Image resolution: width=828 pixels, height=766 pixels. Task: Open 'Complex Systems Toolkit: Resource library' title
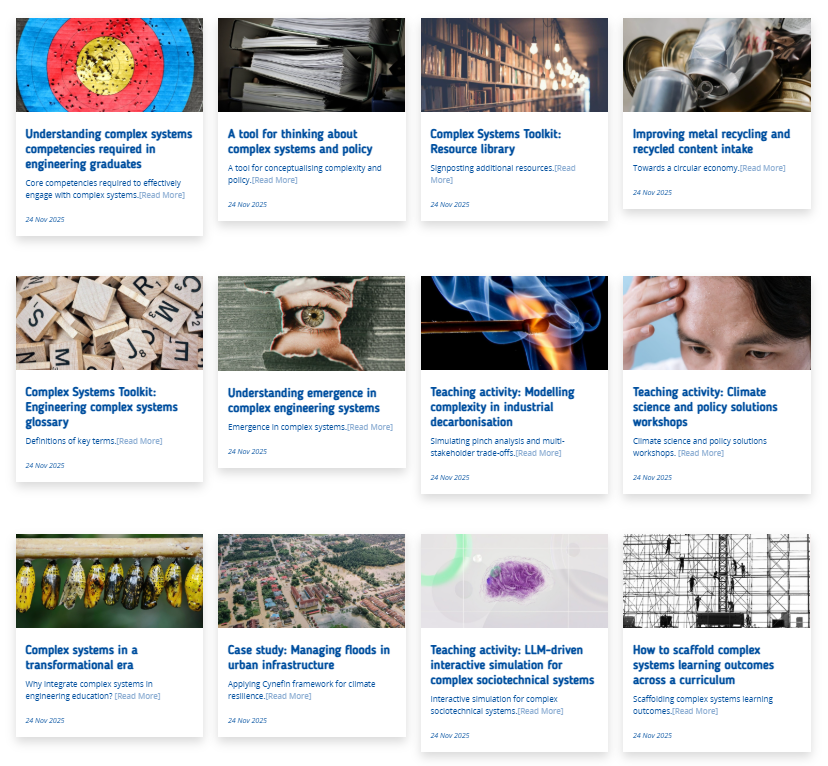click(498, 141)
